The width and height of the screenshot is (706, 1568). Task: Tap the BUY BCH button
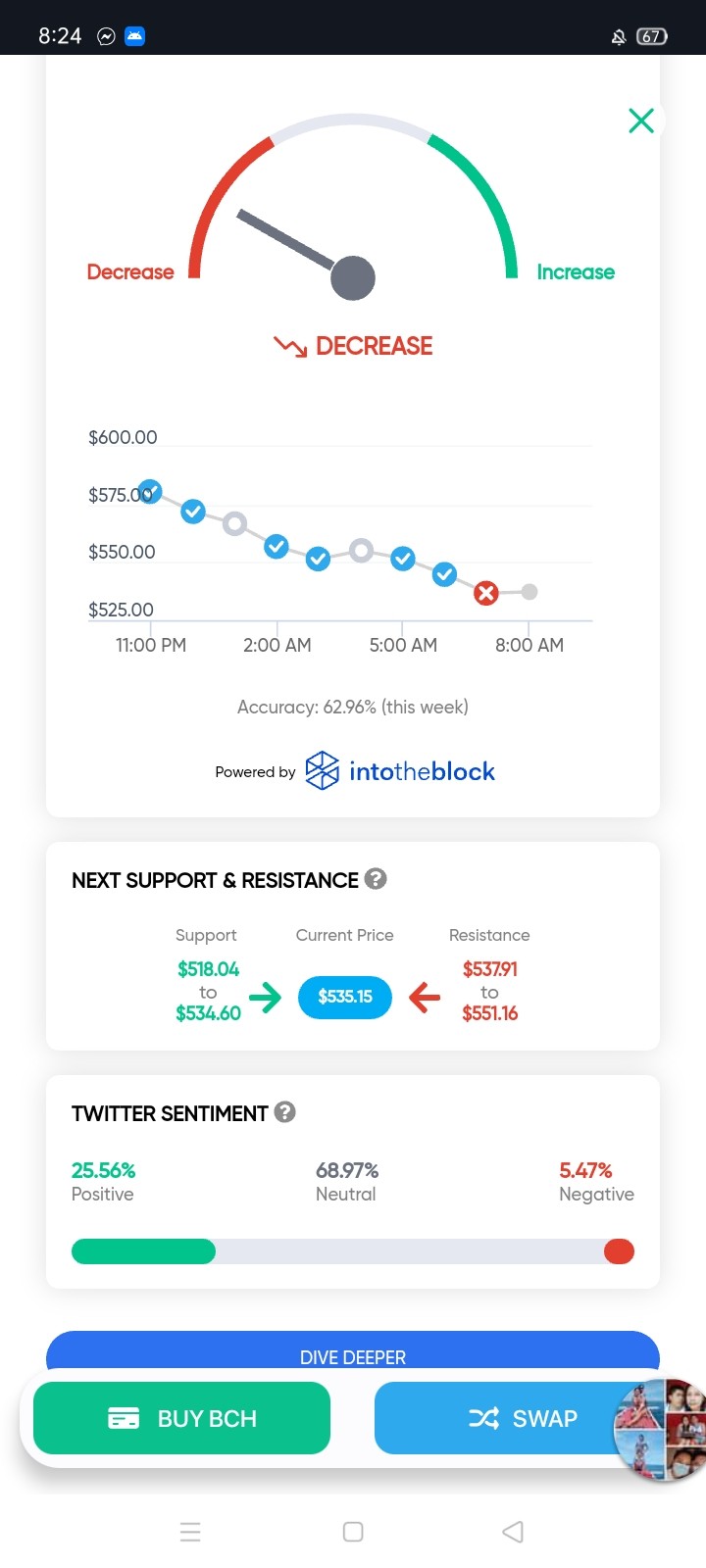(x=181, y=1418)
